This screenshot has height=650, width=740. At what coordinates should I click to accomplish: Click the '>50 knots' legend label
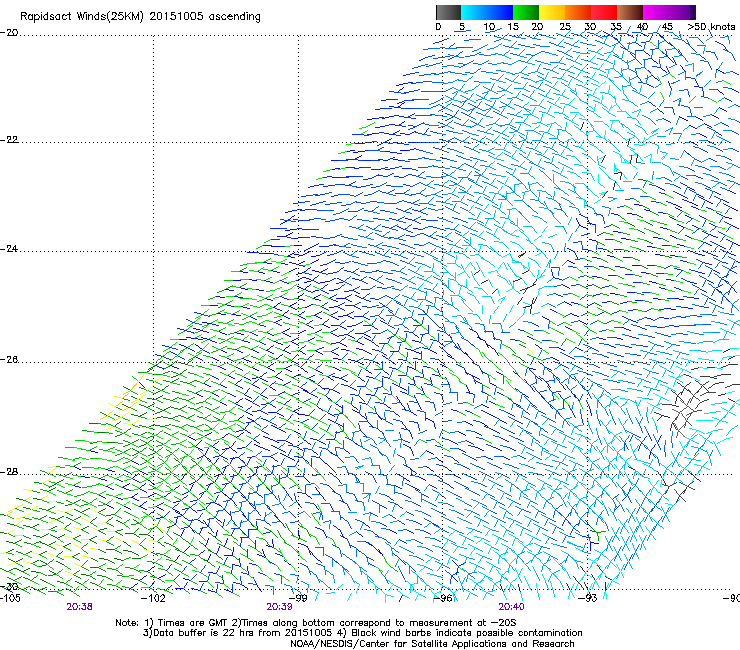(x=711, y=27)
